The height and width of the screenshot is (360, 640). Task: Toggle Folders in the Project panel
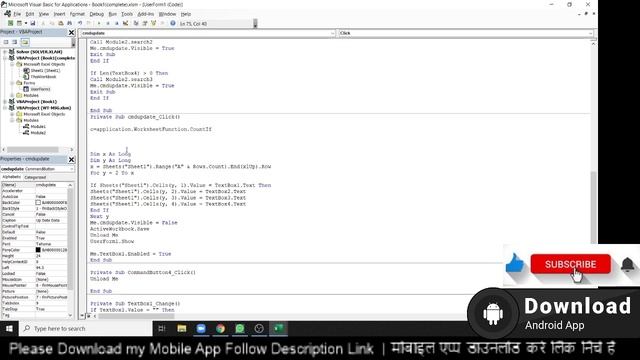pyautogui.click(x=25, y=42)
